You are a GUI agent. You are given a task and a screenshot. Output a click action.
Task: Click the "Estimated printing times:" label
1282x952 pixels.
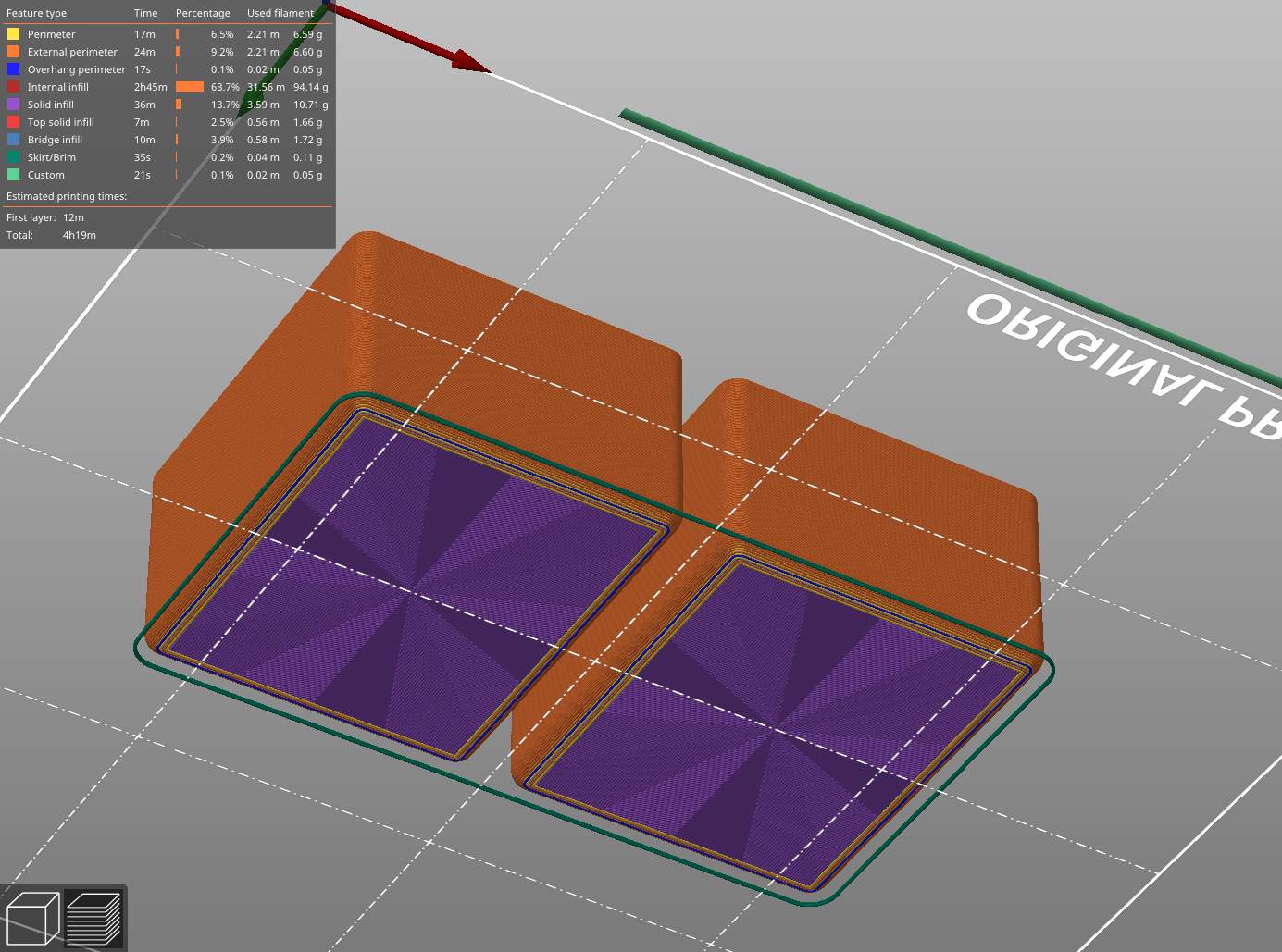67,196
